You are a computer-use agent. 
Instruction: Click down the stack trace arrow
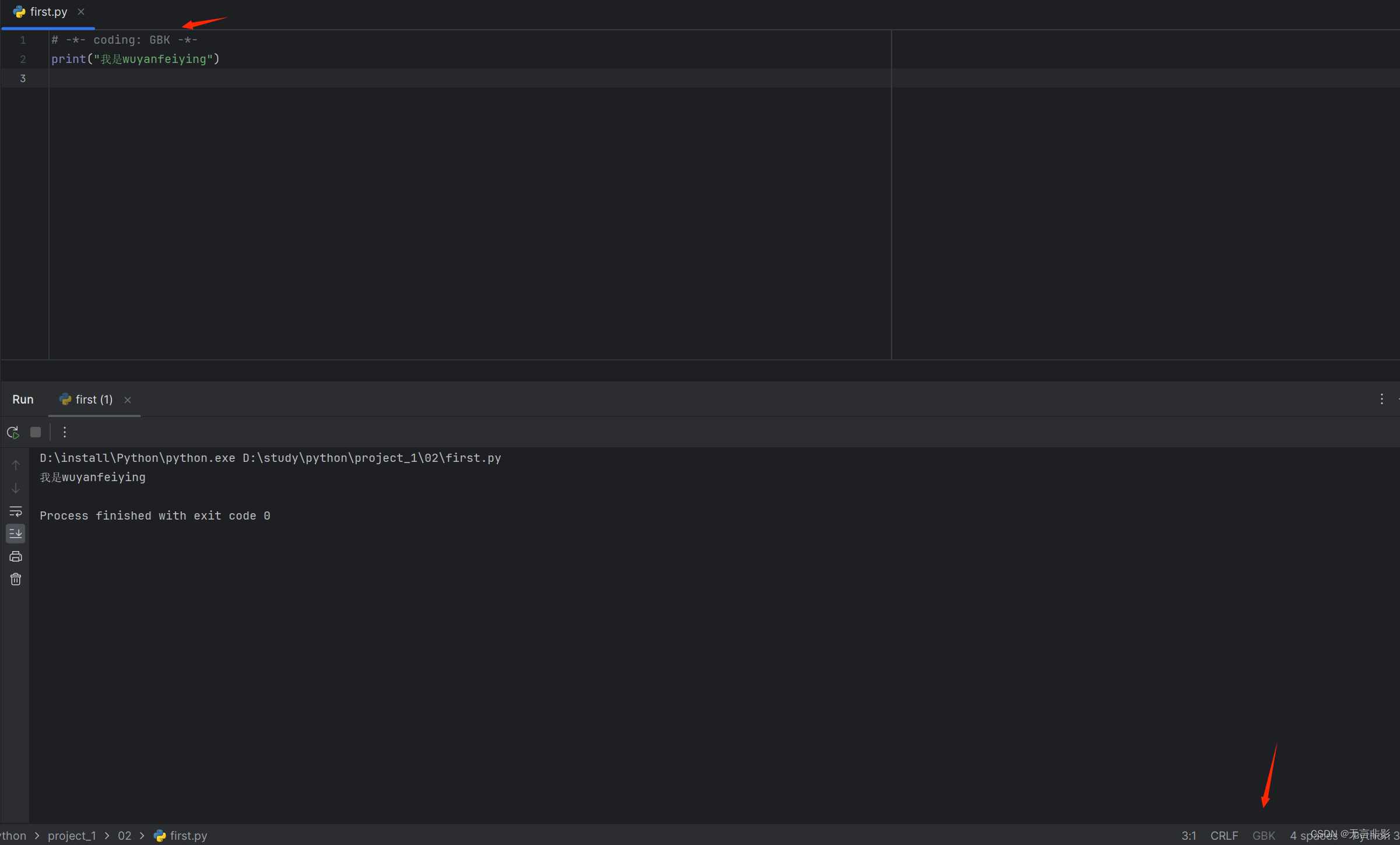tap(16, 488)
